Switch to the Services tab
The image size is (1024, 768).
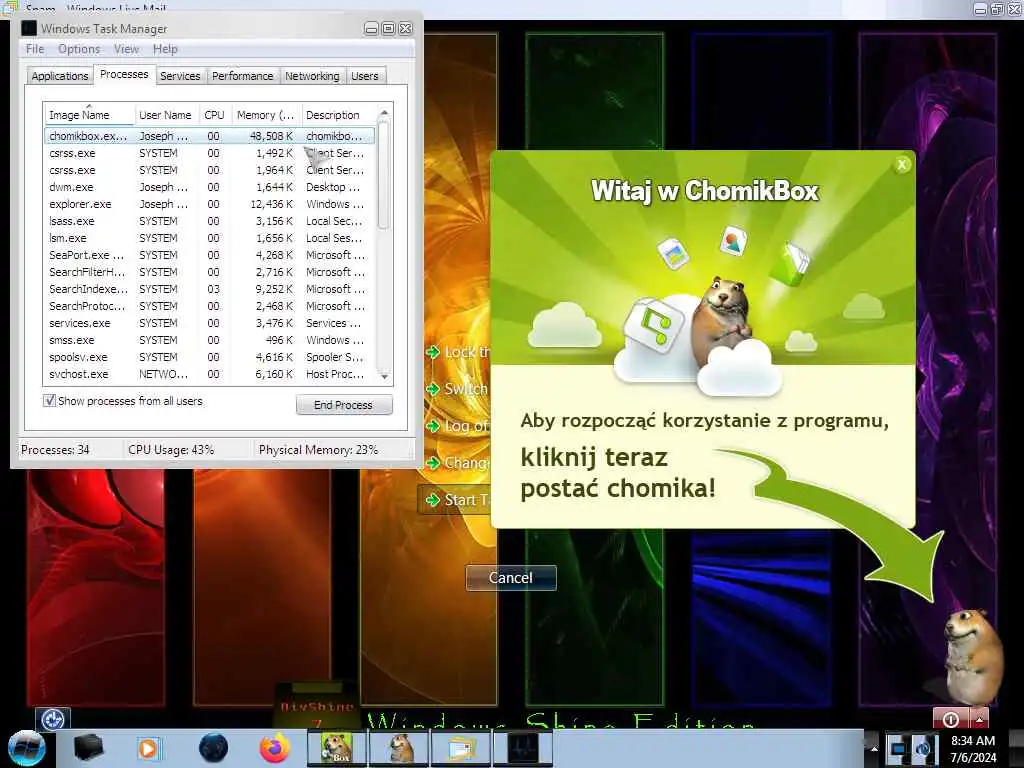[x=180, y=76]
